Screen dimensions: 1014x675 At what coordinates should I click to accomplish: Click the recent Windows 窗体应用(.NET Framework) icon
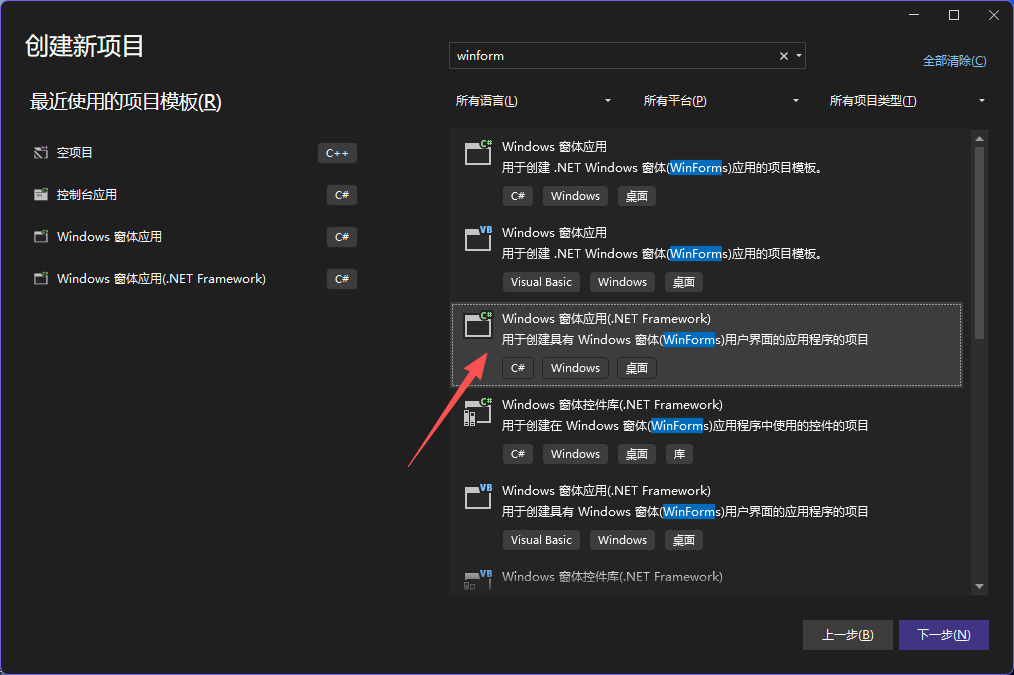[x=41, y=279]
